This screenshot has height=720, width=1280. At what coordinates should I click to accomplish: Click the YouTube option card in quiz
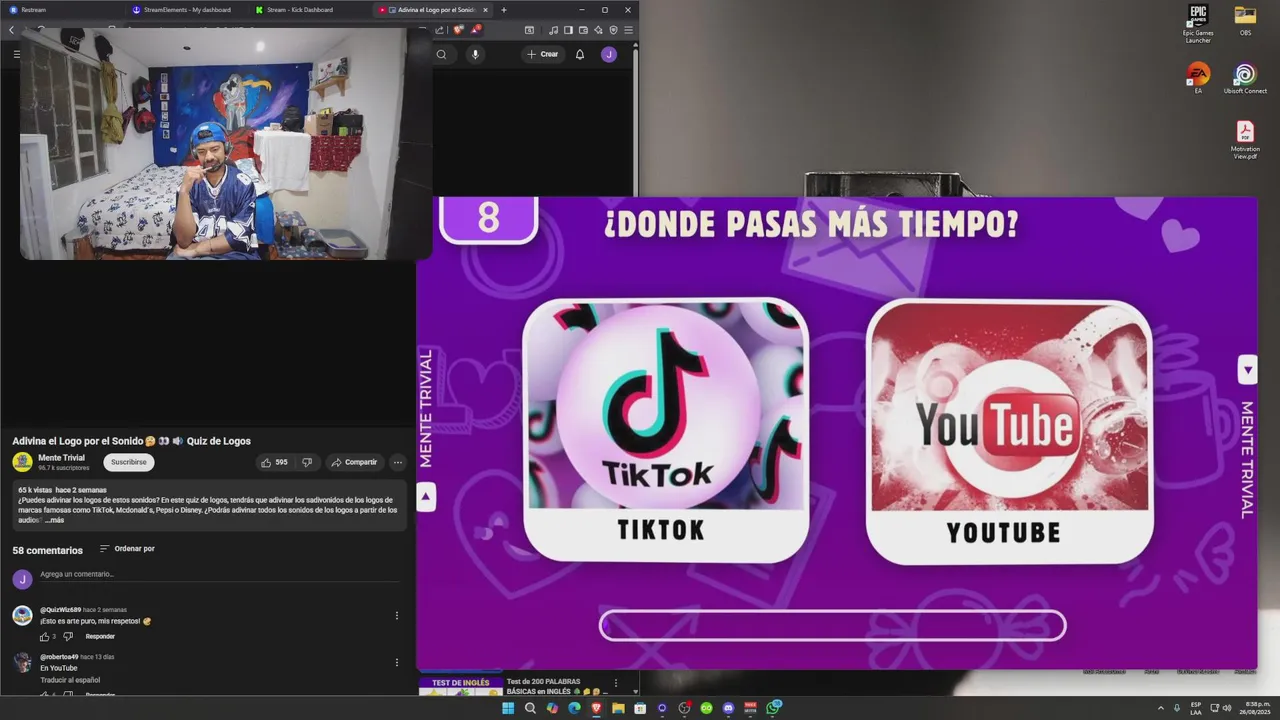point(1009,431)
